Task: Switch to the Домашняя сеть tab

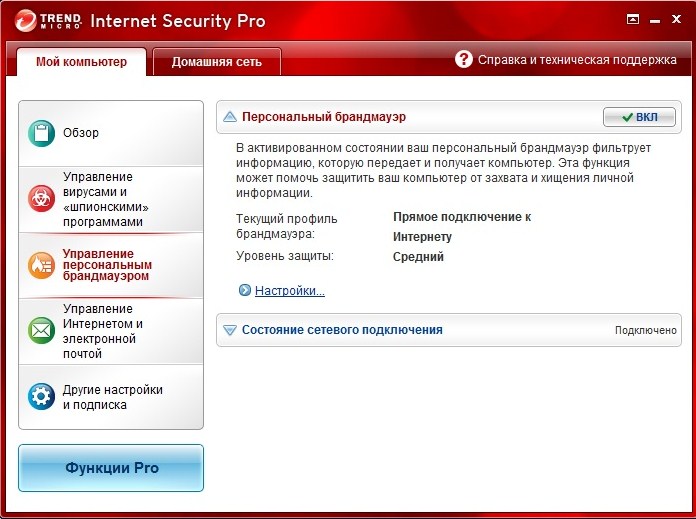Action: 217,62
